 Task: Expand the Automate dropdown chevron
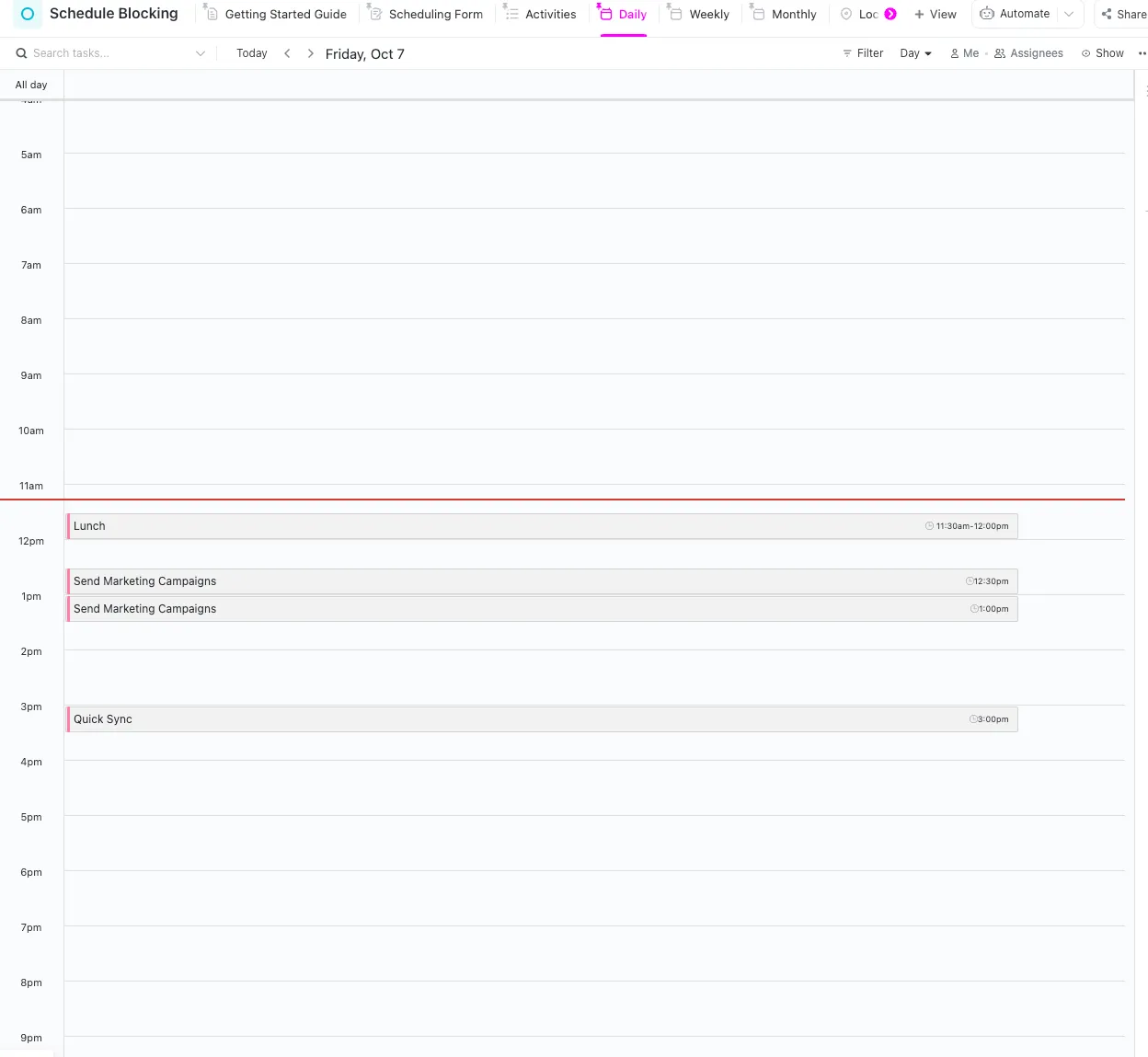click(x=1069, y=14)
